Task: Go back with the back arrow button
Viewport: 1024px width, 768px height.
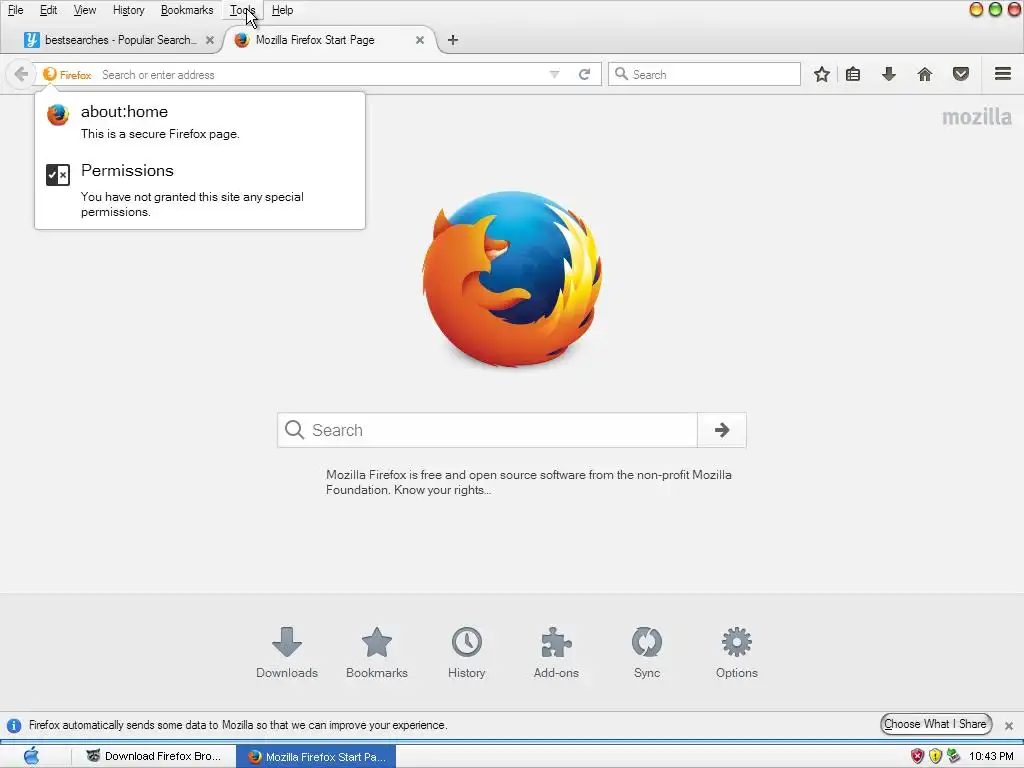Action: tap(21, 74)
